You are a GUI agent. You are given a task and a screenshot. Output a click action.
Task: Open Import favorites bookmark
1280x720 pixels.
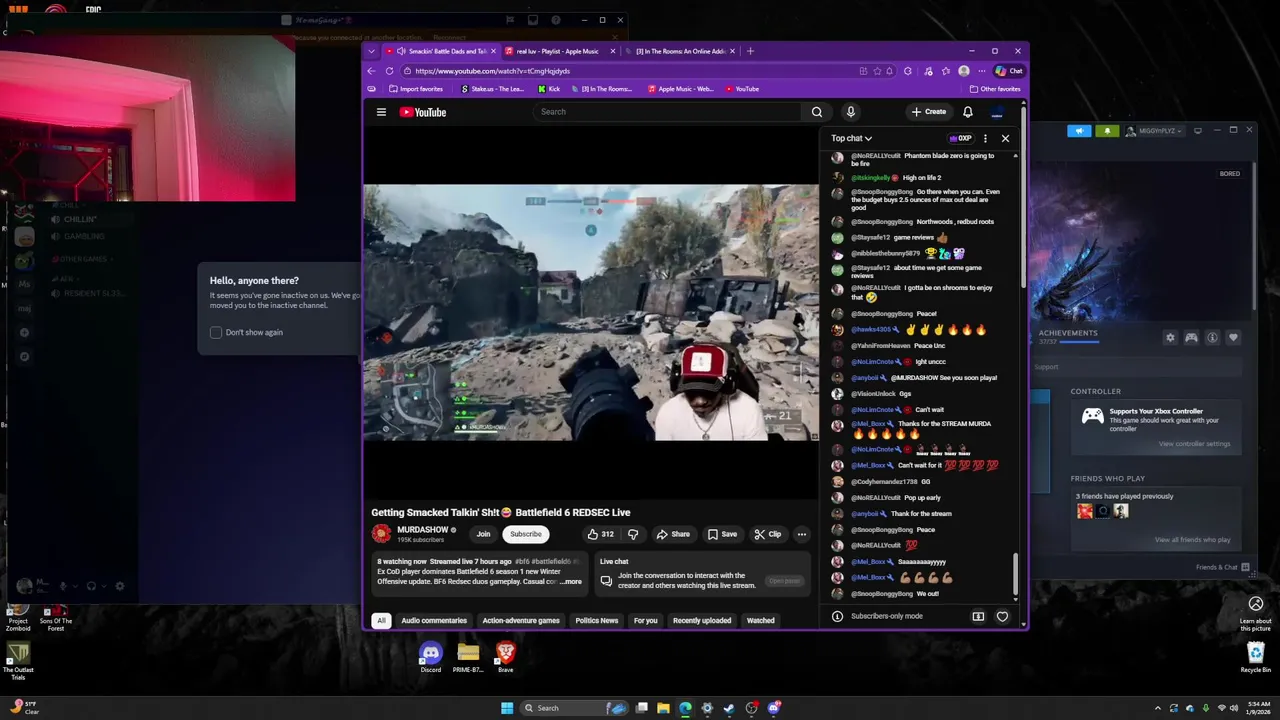(415, 89)
